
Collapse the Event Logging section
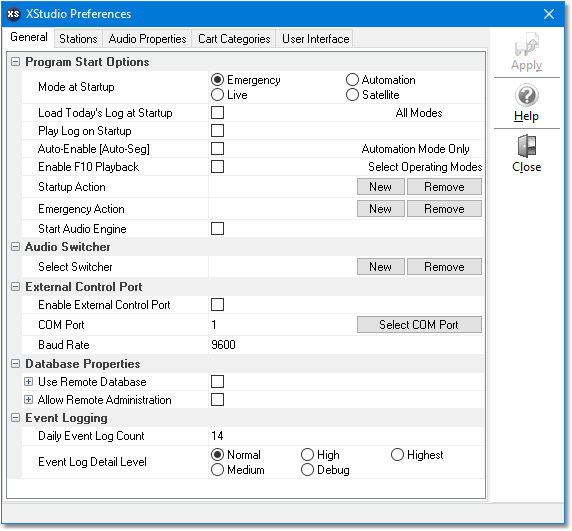click(15, 418)
